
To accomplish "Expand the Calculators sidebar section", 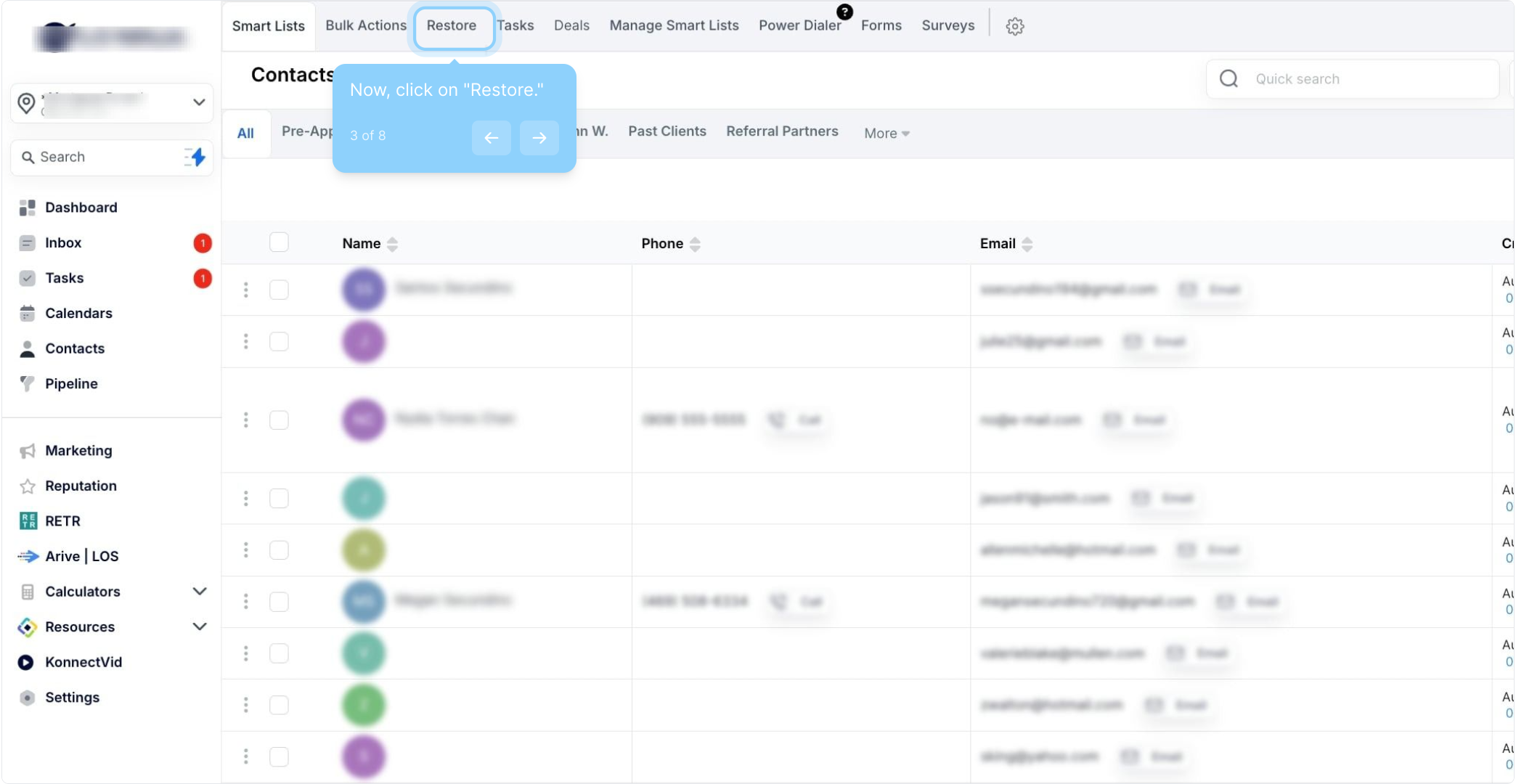I will pyautogui.click(x=199, y=592).
